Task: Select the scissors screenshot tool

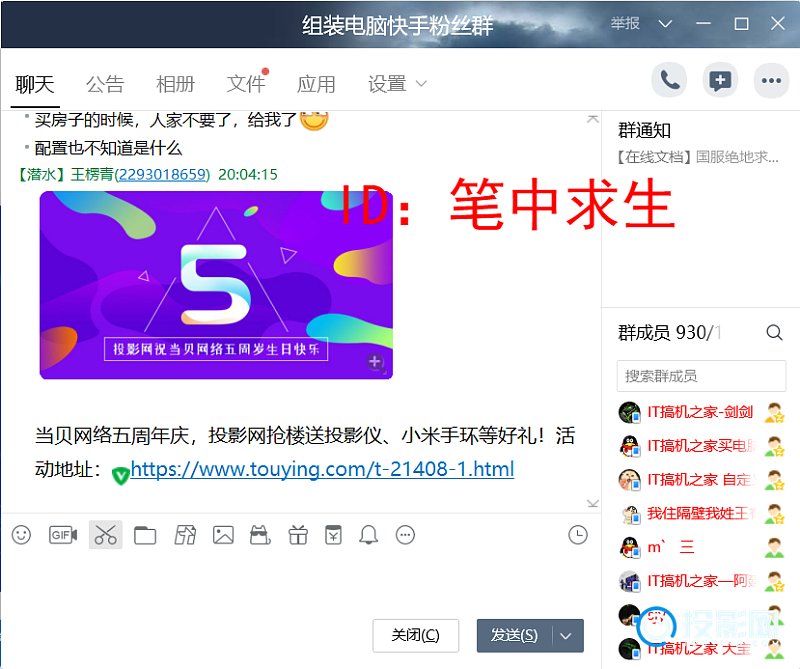Action: click(106, 535)
